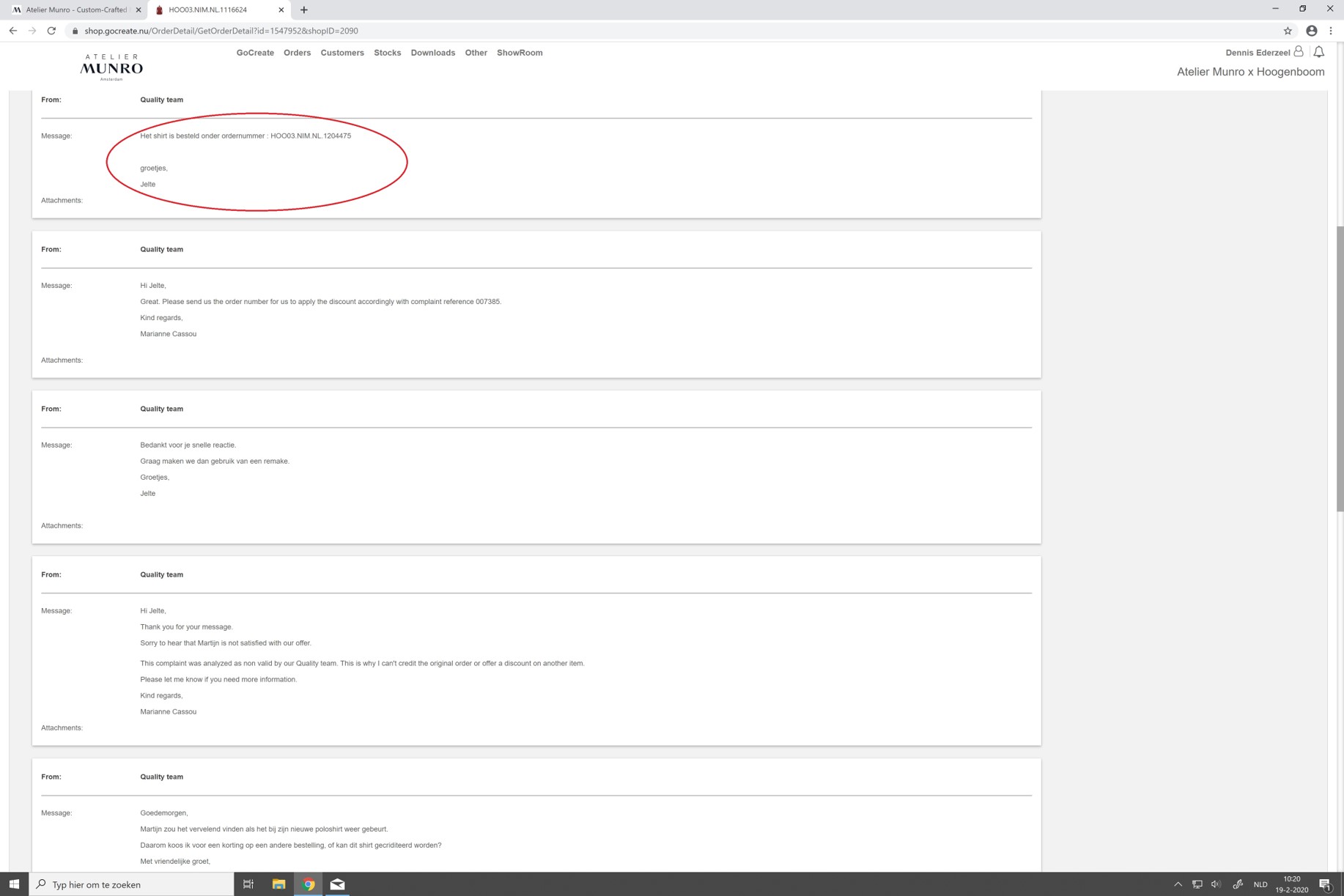Open network status icon in tray

point(1197,884)
